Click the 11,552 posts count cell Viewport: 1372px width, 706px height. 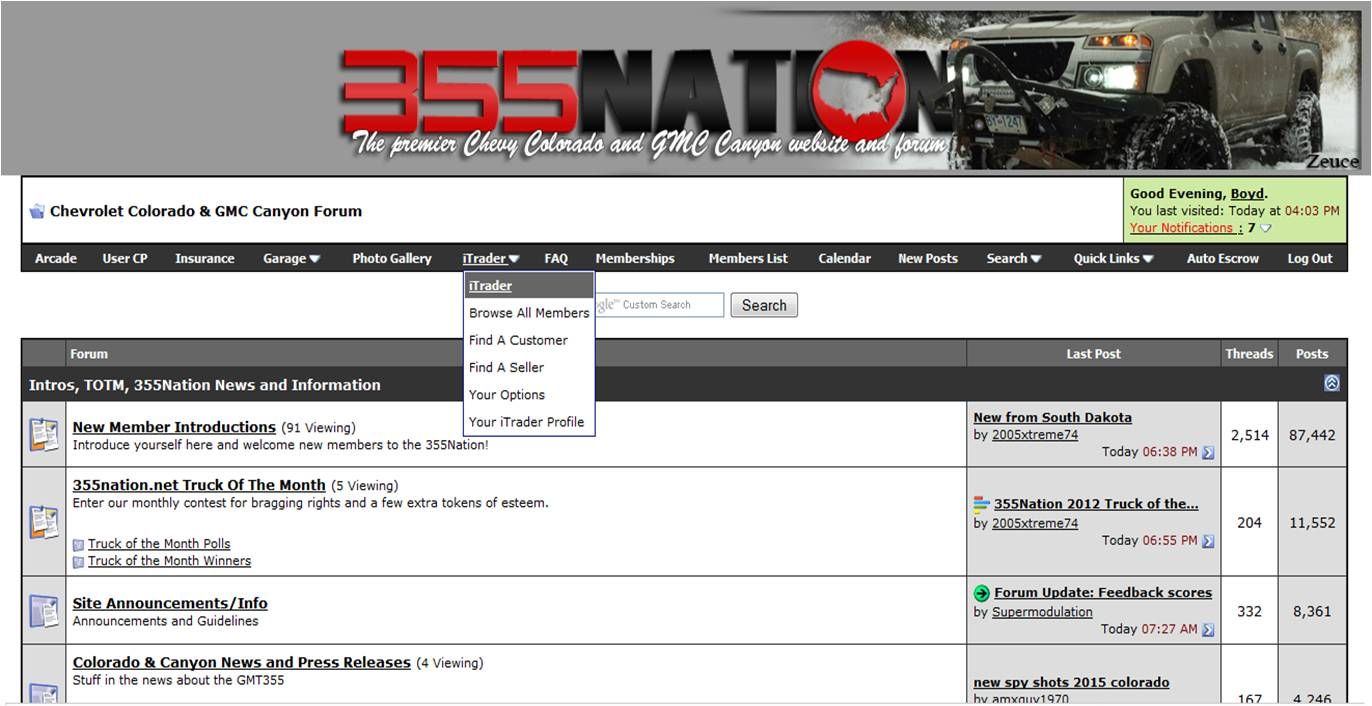(1312, 522)
